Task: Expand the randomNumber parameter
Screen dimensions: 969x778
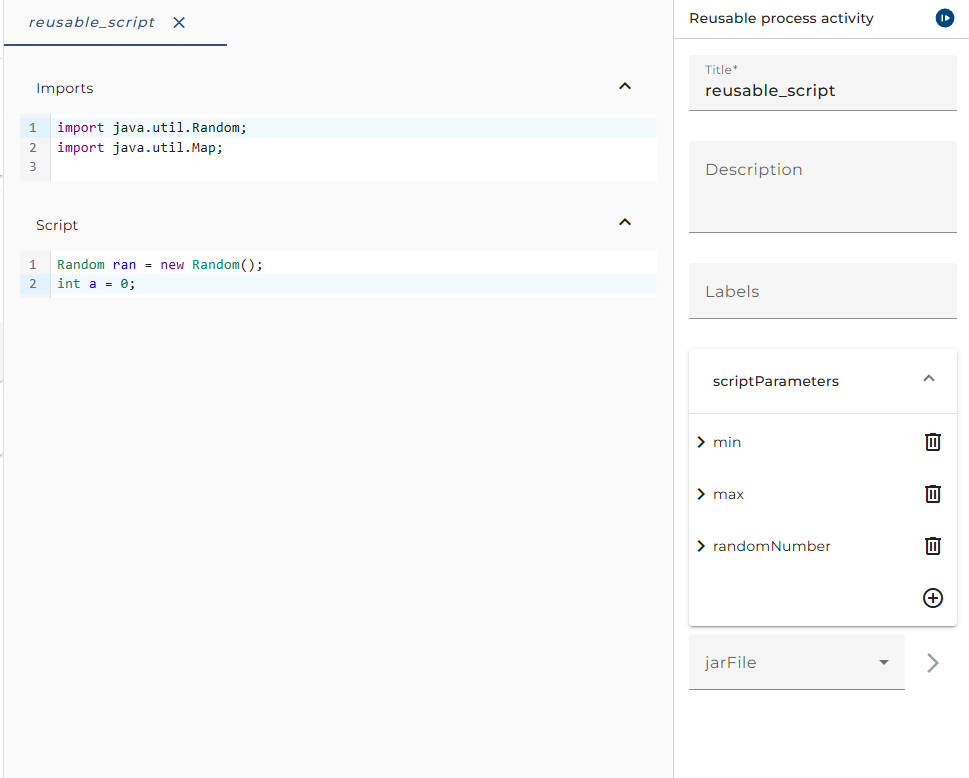Action: pos(701,546)
